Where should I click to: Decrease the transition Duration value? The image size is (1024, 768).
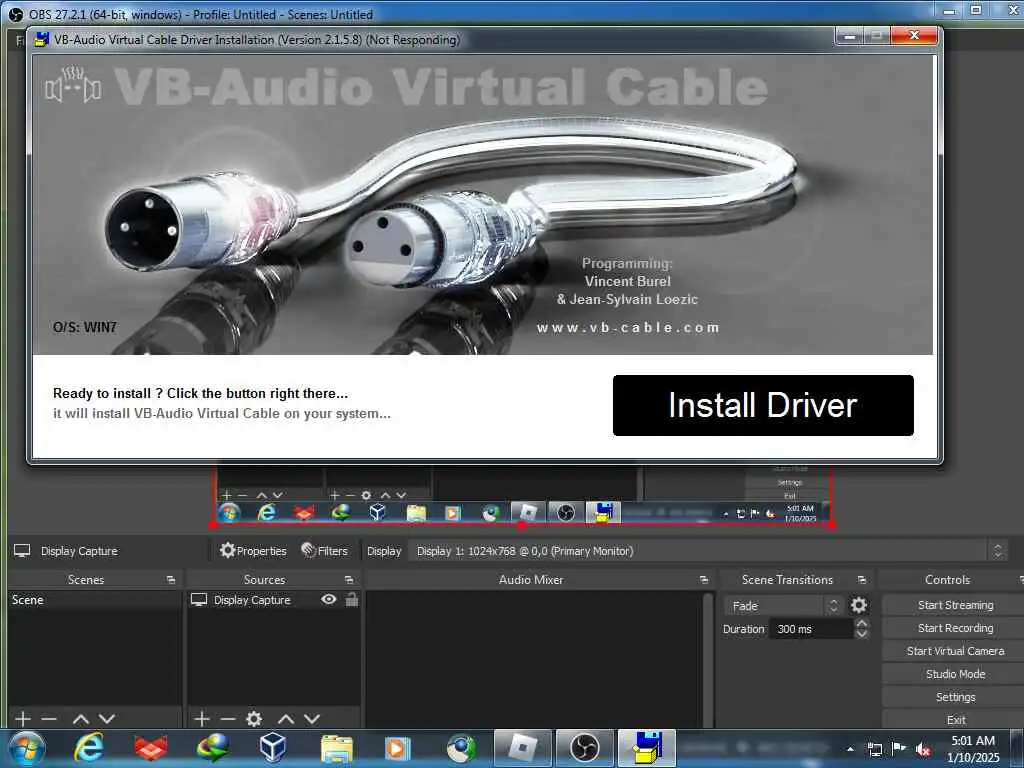862,633
